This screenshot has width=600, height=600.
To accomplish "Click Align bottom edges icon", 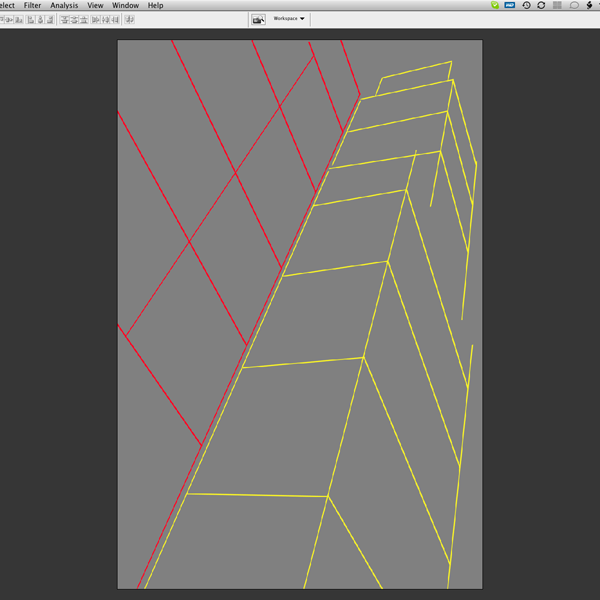I will coord(18,20).
